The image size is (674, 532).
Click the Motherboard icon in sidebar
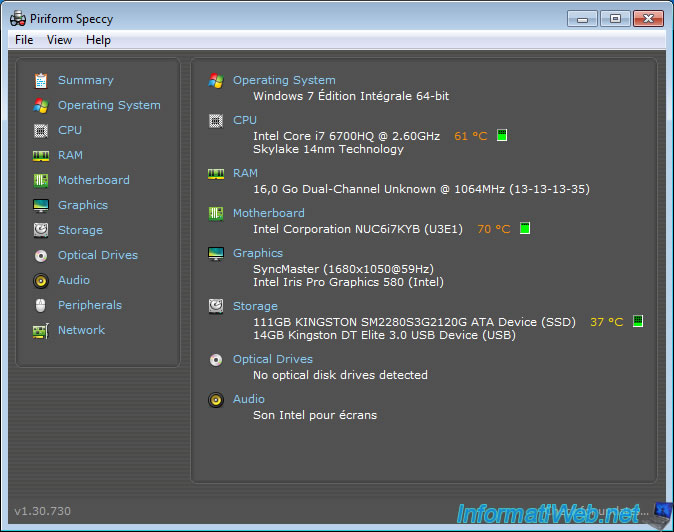[x=41, y=180]
